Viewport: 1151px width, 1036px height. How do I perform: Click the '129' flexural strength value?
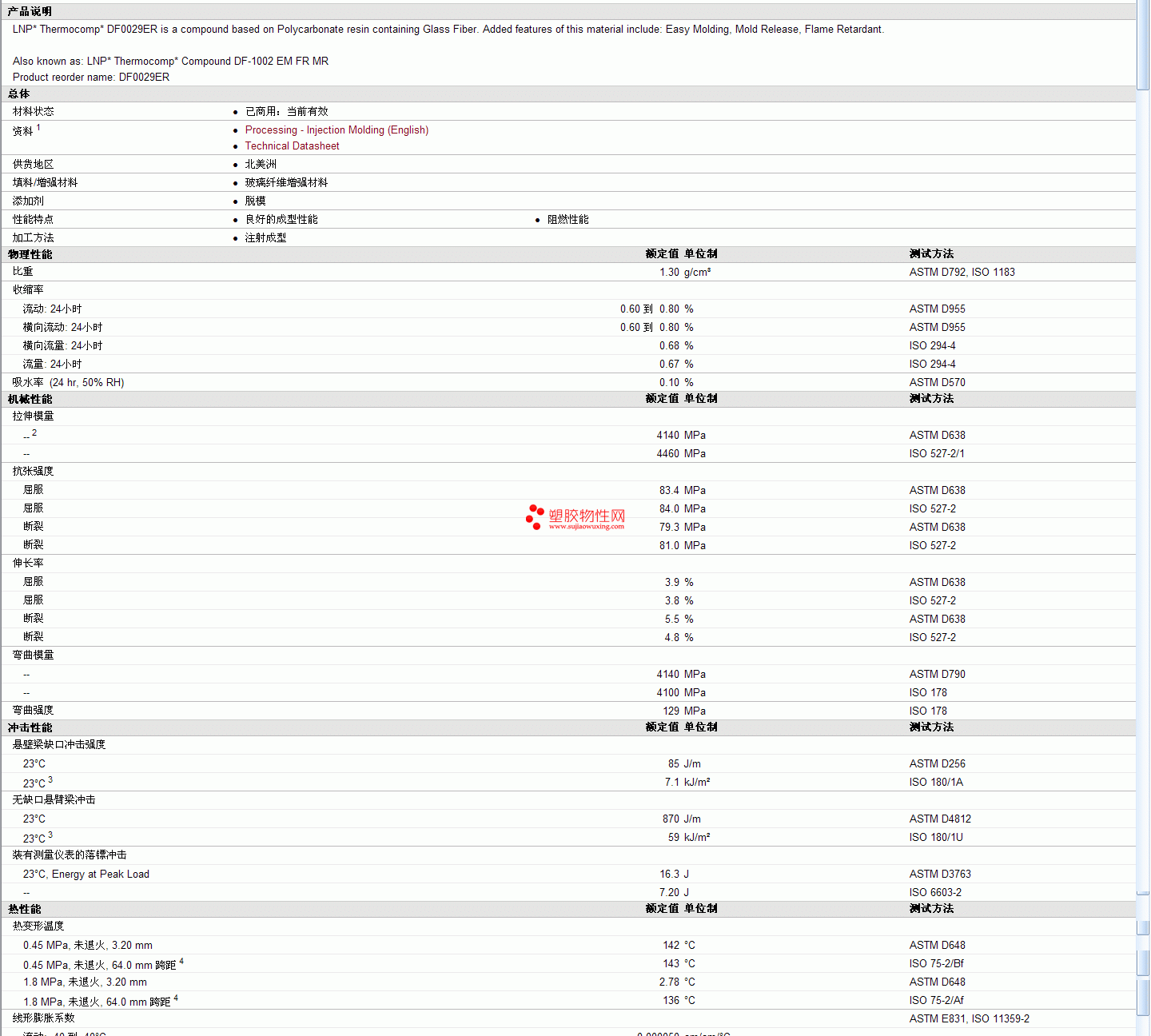(671, 711)
